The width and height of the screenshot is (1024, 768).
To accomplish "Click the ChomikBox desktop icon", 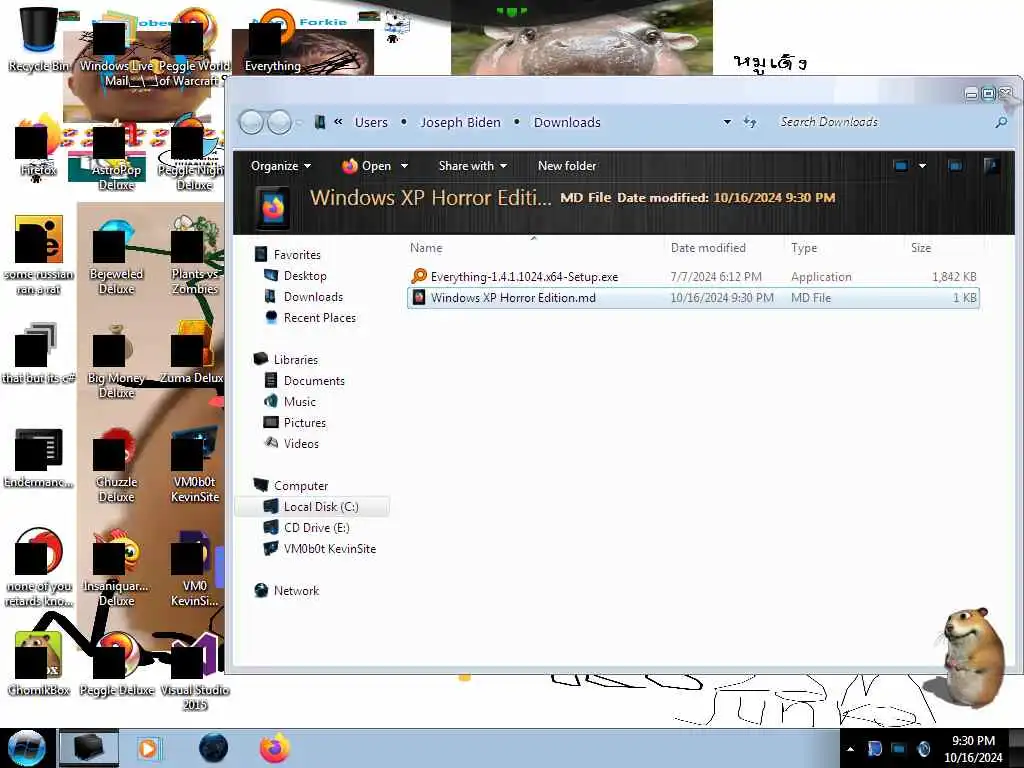I will [x=38, y=664].
